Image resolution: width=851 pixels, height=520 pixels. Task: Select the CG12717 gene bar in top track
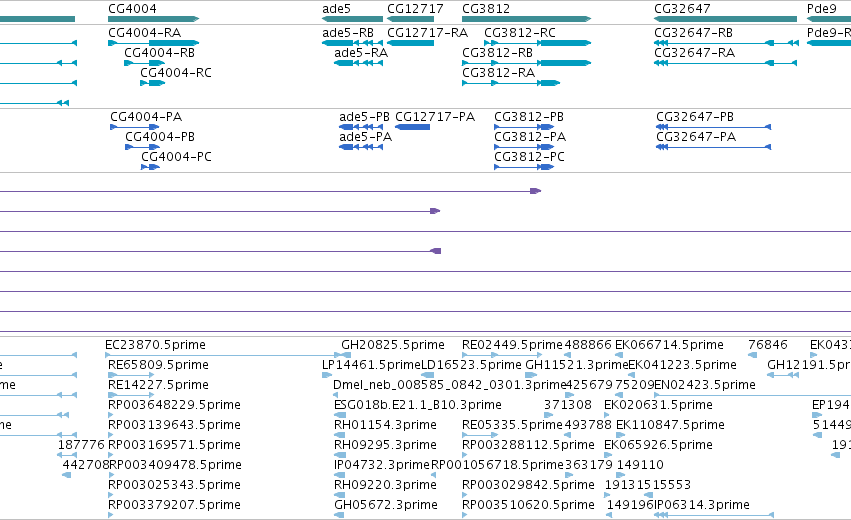[410, 19]
